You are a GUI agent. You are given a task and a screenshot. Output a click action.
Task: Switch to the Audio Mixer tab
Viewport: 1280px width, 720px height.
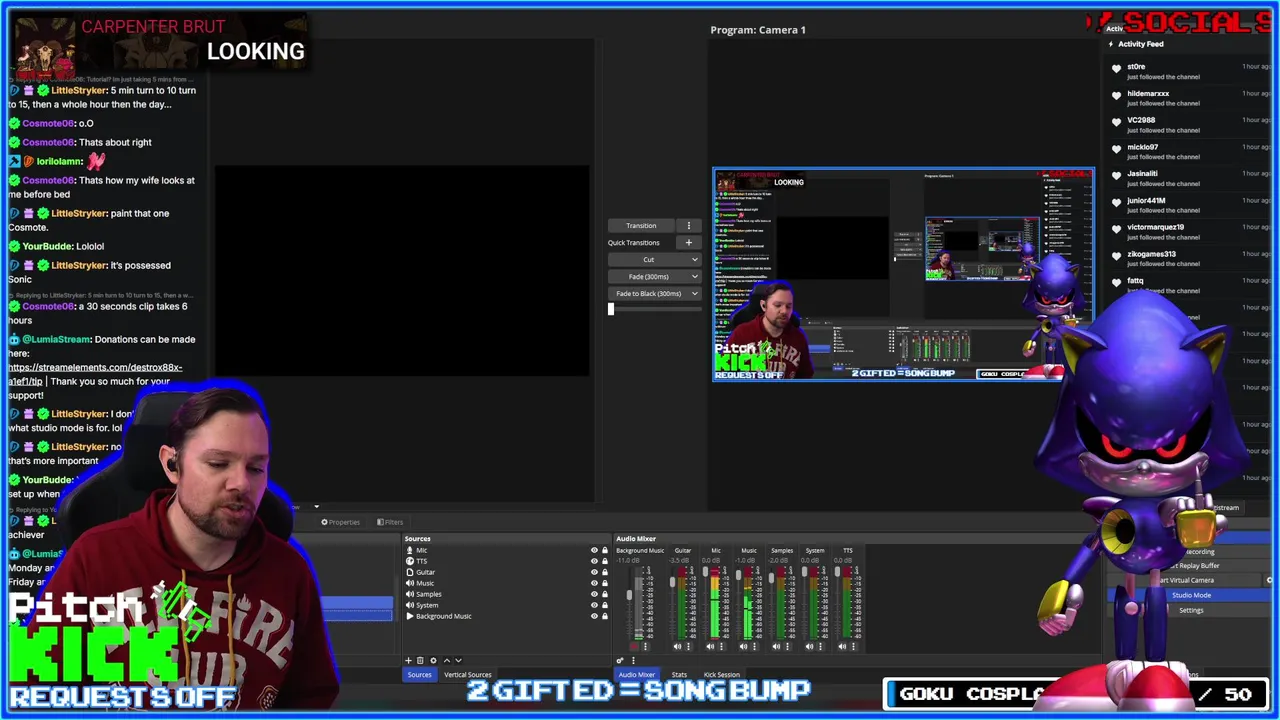click(x=636, y=675)
